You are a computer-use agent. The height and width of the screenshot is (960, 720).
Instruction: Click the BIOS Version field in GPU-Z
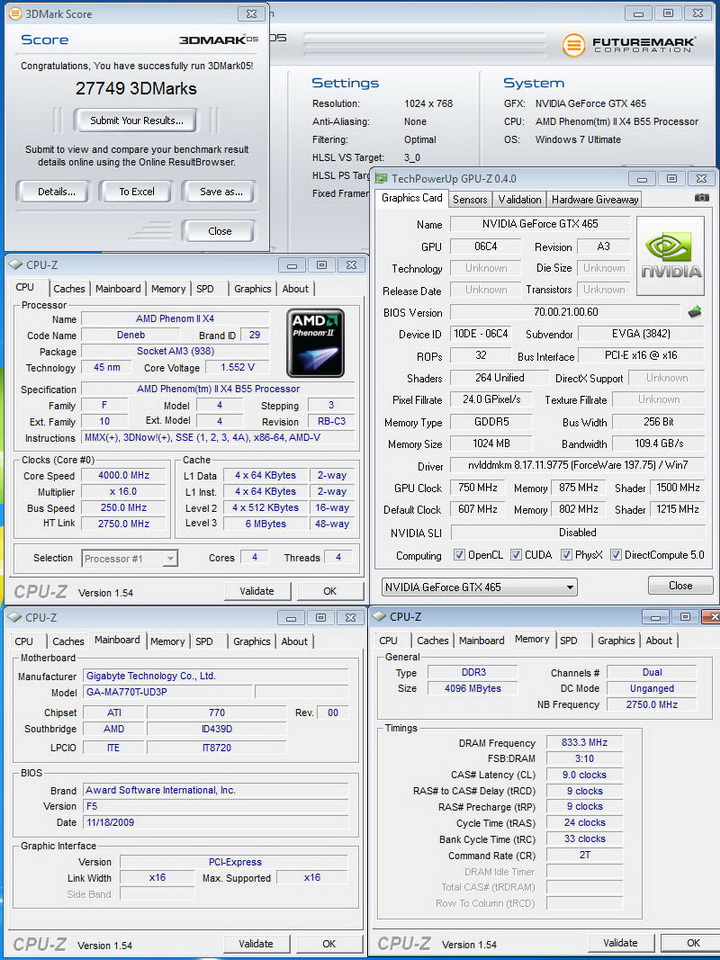565,313
